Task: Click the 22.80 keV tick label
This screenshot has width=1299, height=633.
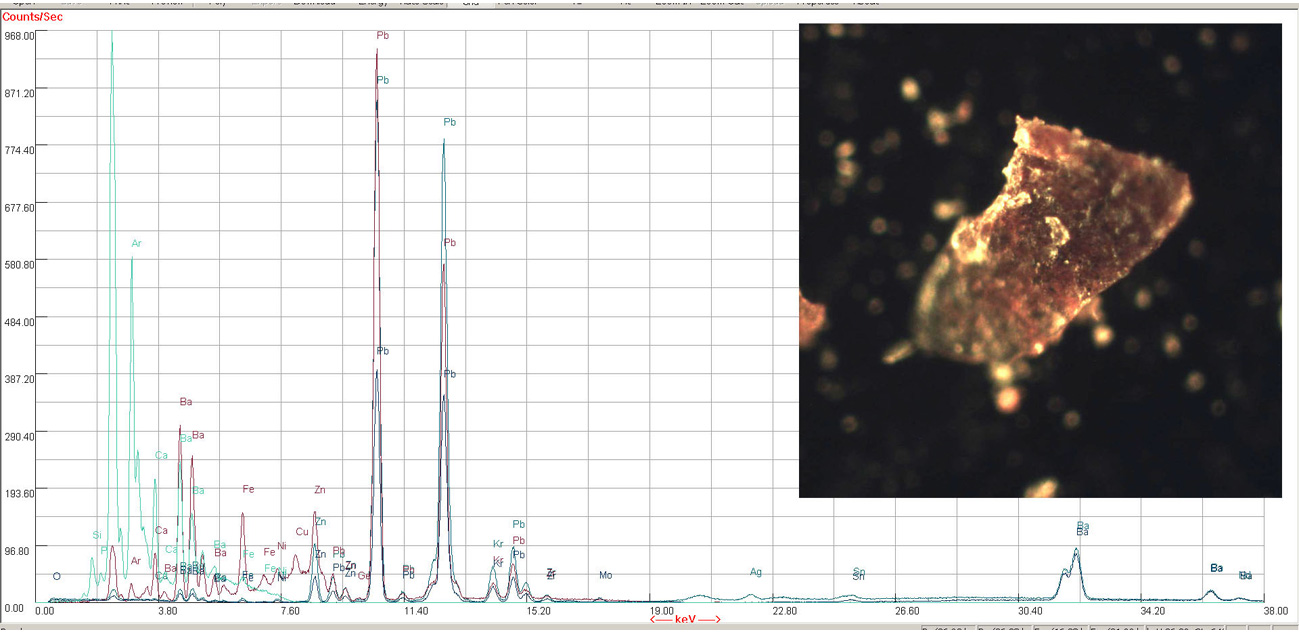Action: point(785,610)
